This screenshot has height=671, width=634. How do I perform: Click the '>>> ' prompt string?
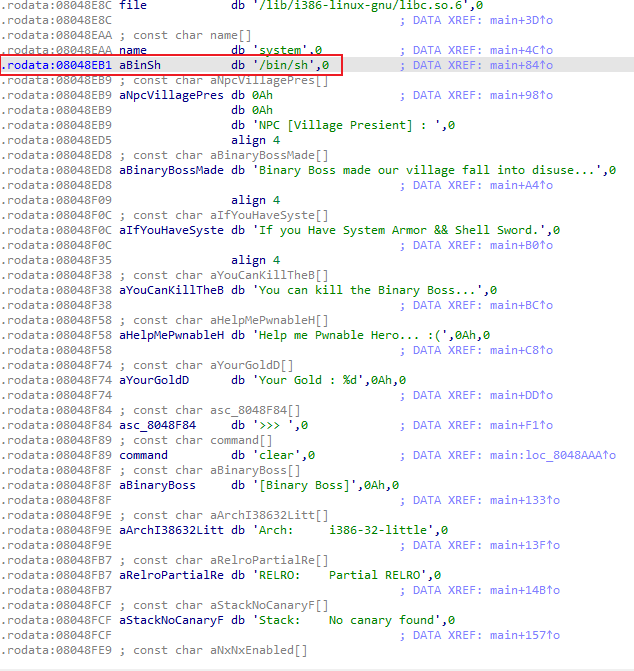click(276, 425)
